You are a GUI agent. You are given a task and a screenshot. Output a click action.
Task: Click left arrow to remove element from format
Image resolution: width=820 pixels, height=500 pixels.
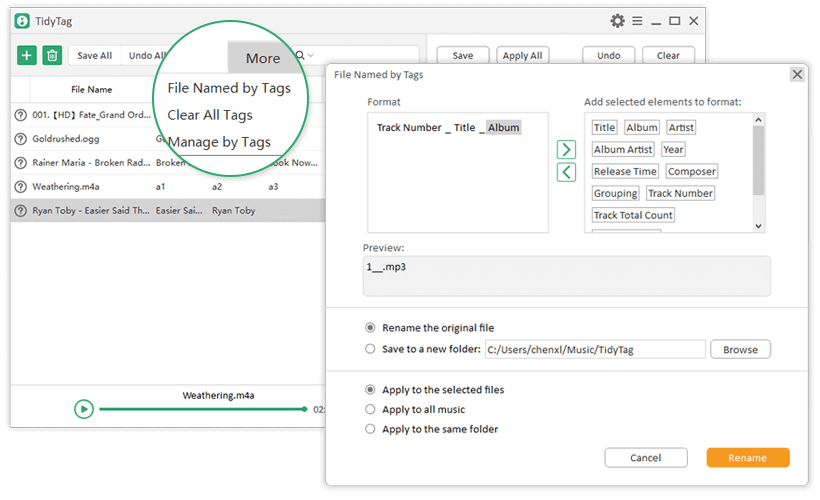coord(566,172)
